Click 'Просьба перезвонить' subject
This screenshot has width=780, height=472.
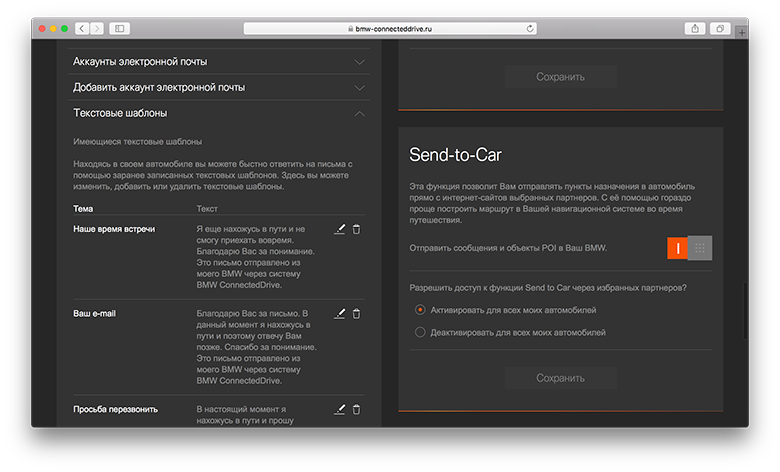115,409
